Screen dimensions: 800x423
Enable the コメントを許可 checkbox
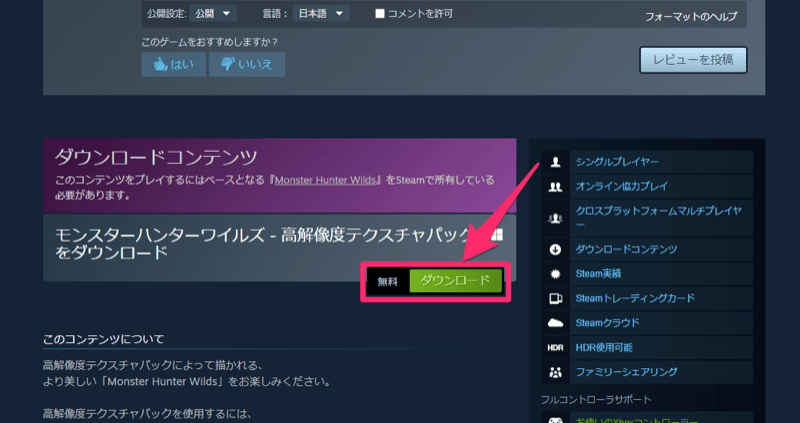tap(380, 14)
